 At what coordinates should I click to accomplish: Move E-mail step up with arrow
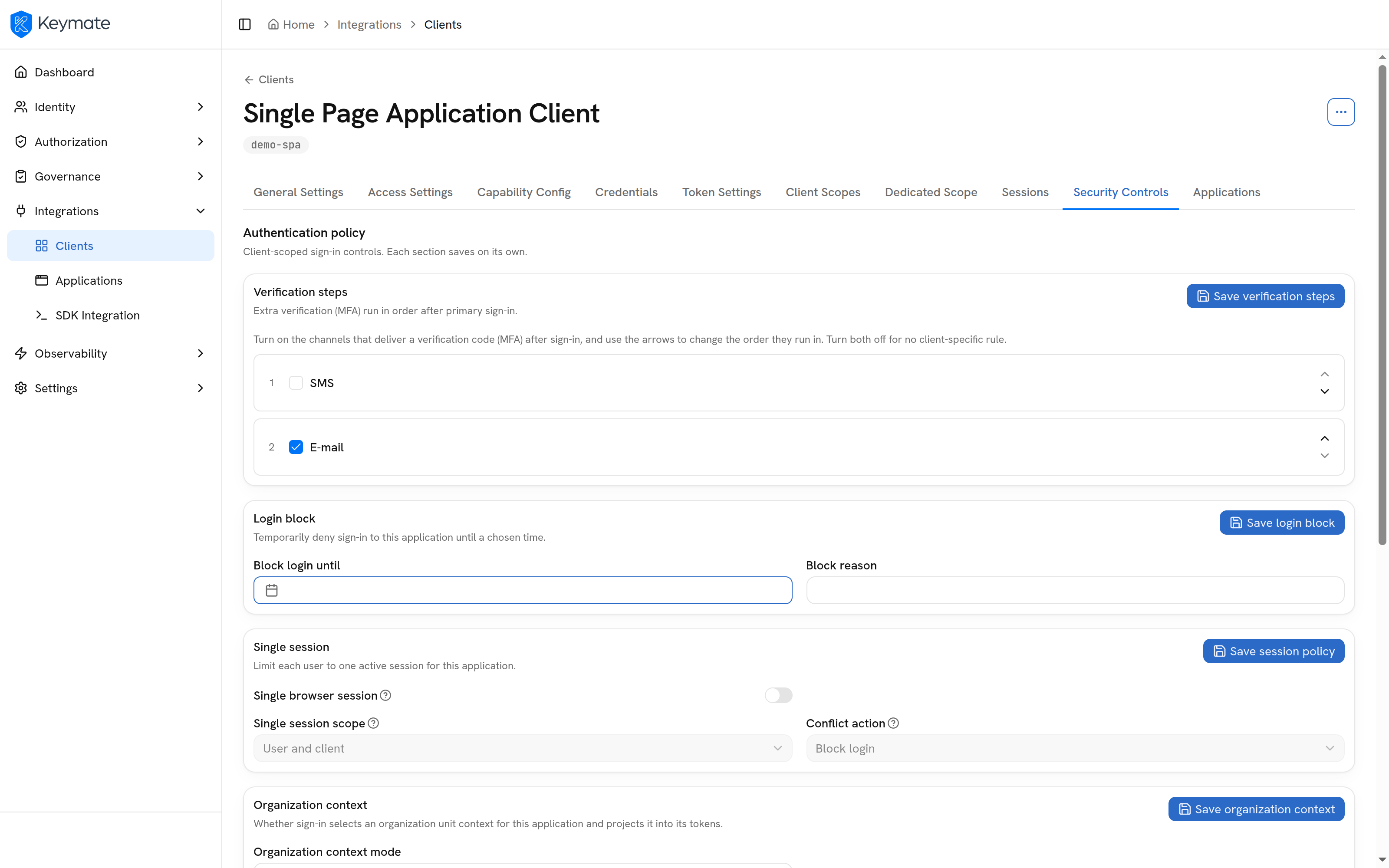coord(1324,439)
